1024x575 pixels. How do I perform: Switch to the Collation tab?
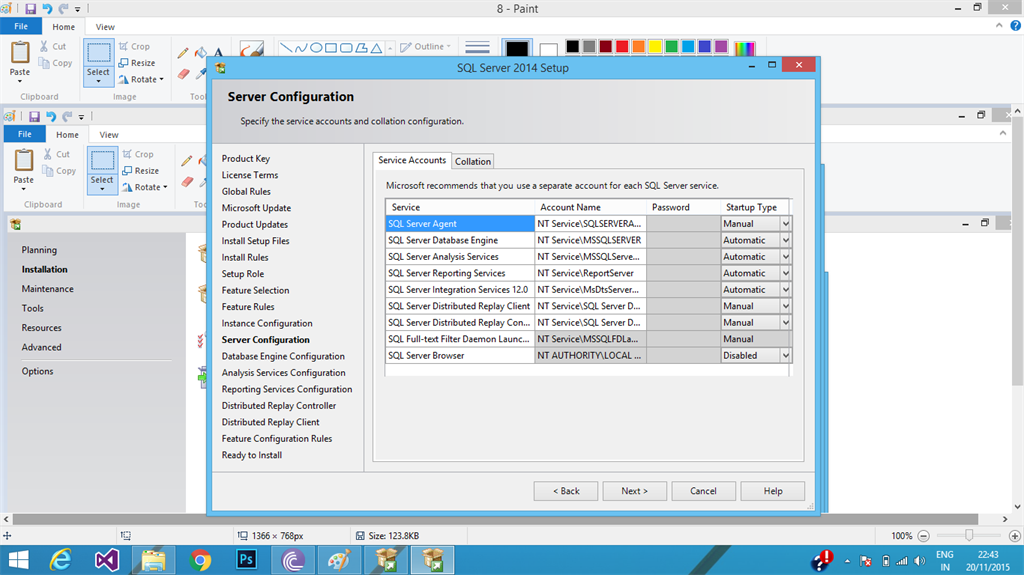pyautogui.click(x=473, y=161)
